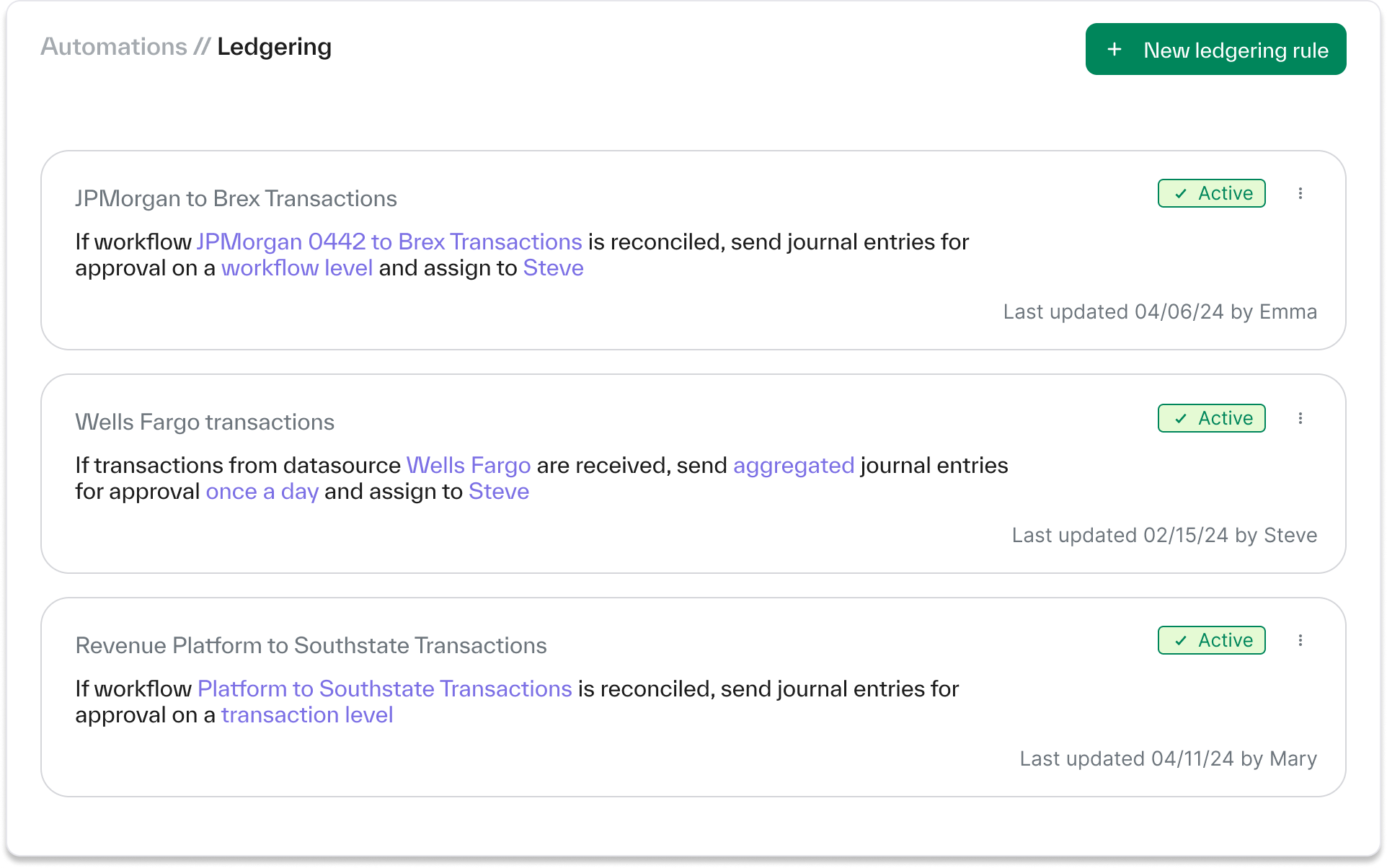Screen dimensions: 1387x868
Task: Change the workflow level approval option
Action: pos(297,268)
